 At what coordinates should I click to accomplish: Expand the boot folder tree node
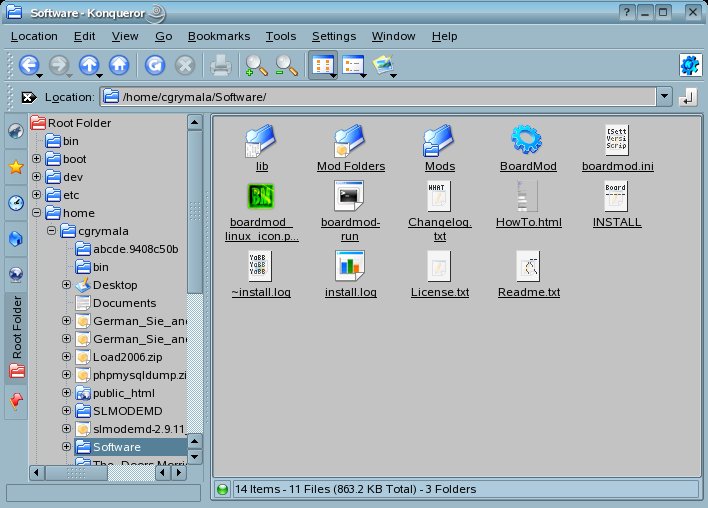pyautogui.click(x=37, y=158)
